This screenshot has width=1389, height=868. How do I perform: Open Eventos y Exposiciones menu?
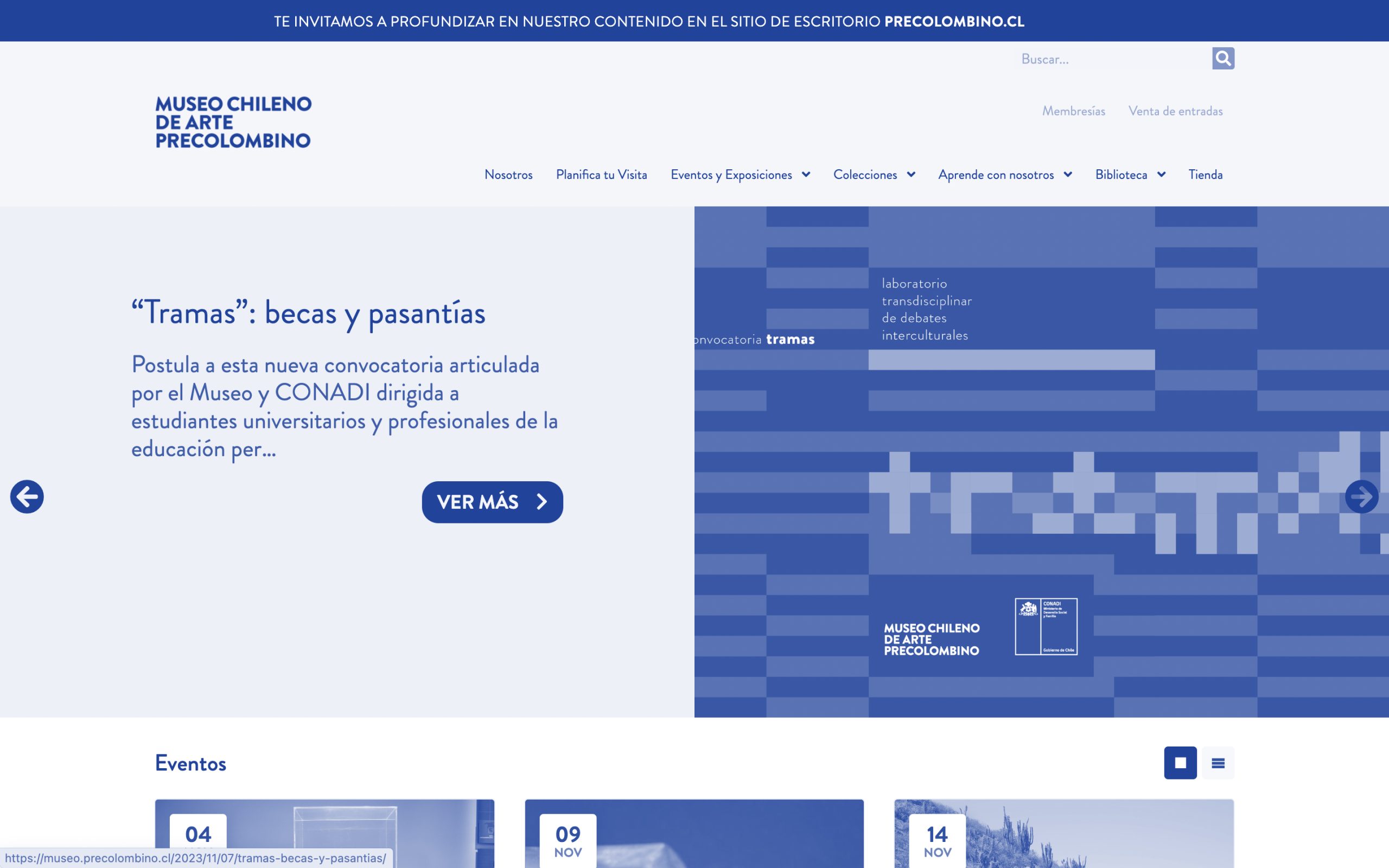731,175
